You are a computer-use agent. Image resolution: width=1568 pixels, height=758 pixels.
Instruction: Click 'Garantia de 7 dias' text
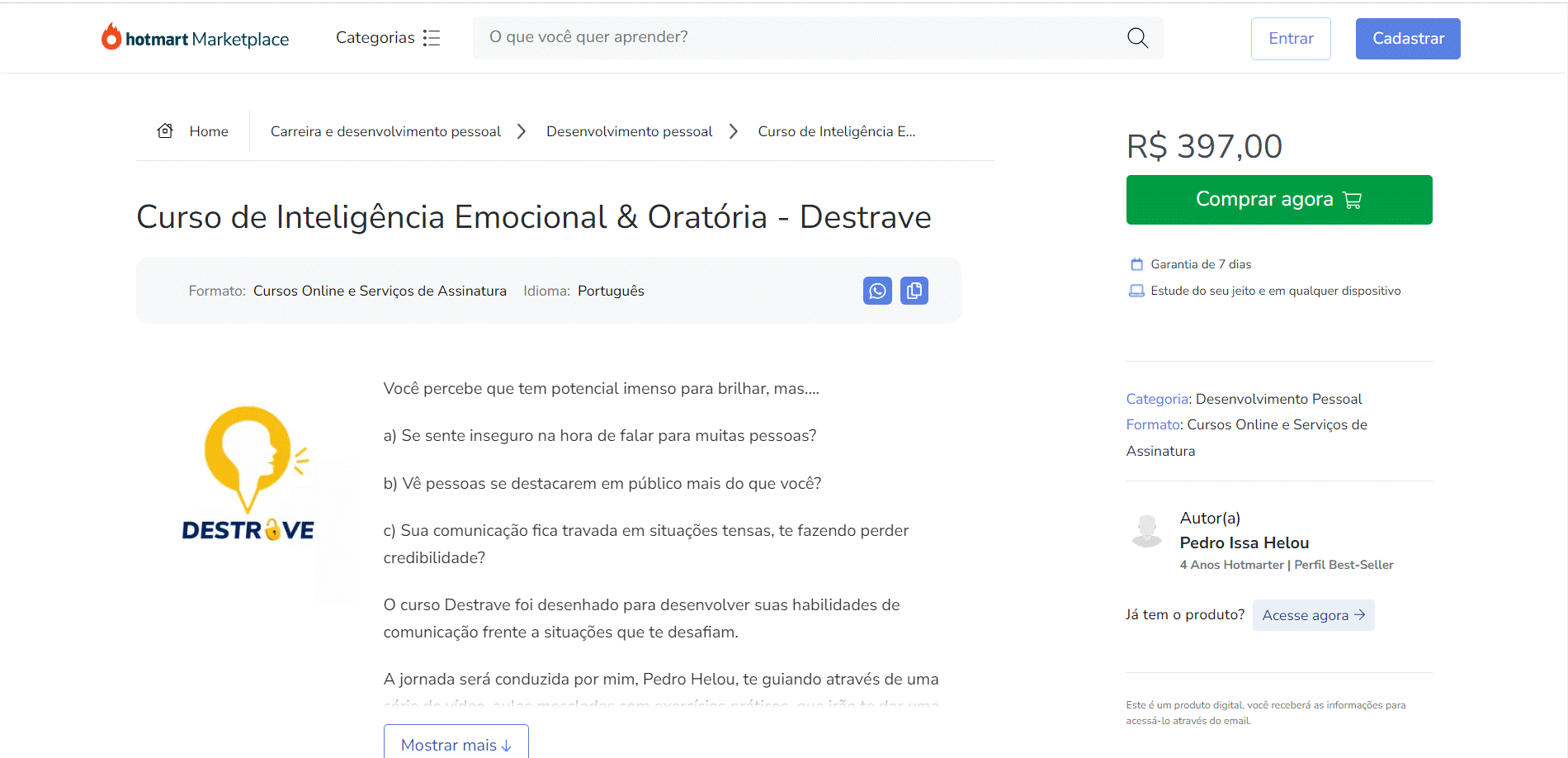click(x=1201, y=264)
